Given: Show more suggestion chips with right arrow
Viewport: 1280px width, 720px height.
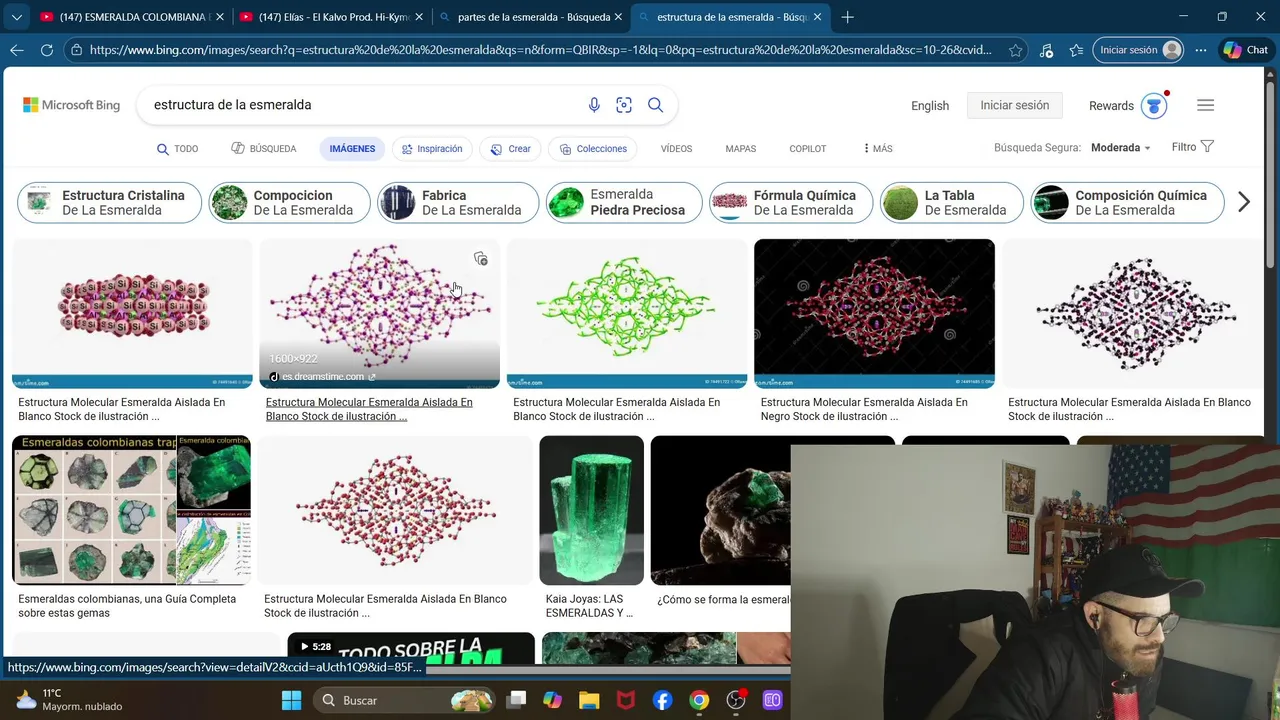Looking at the screenshot, I should point(1244,202).
